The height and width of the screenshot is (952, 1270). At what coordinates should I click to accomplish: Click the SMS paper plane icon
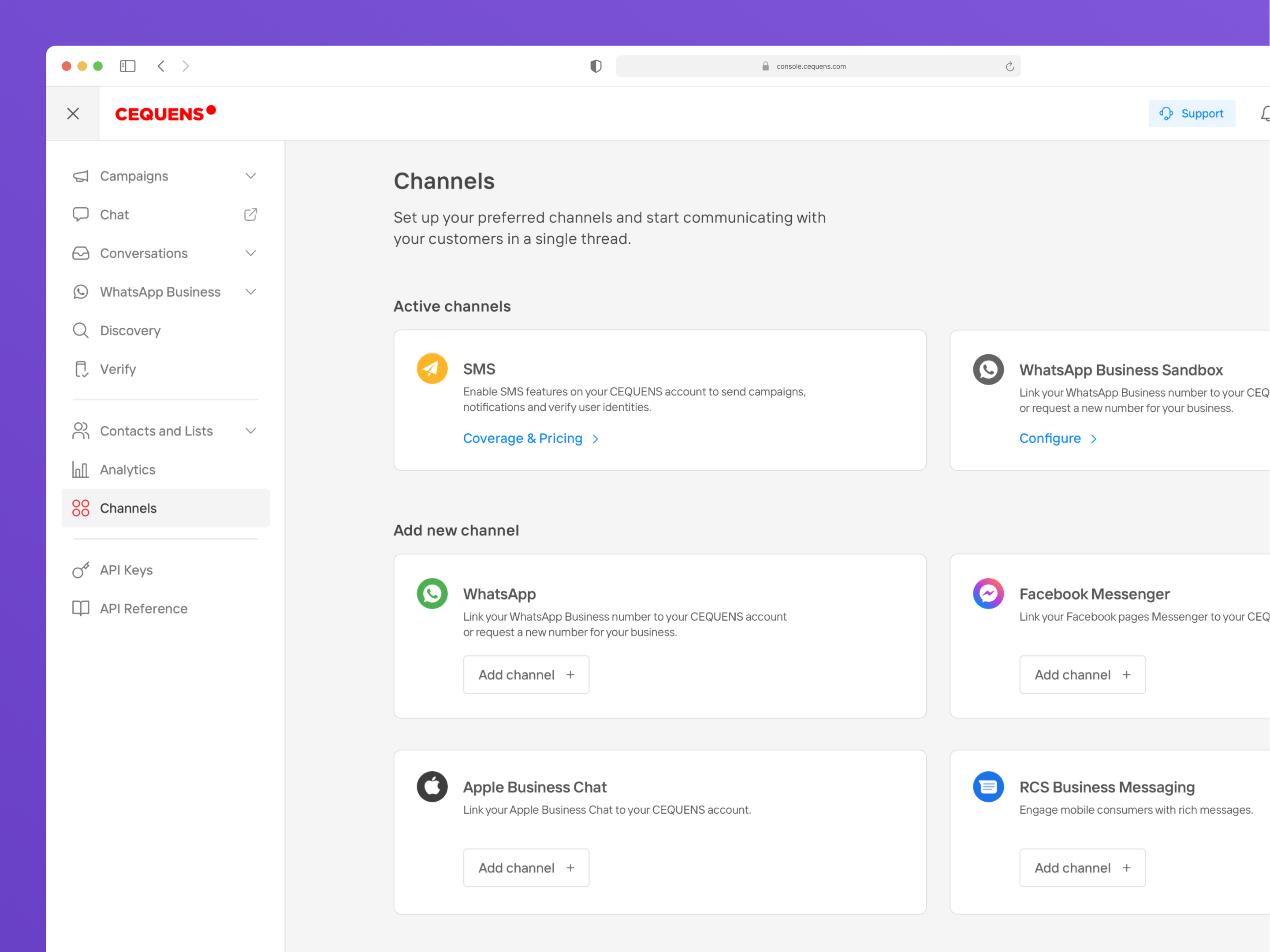(x=432, y=368)
